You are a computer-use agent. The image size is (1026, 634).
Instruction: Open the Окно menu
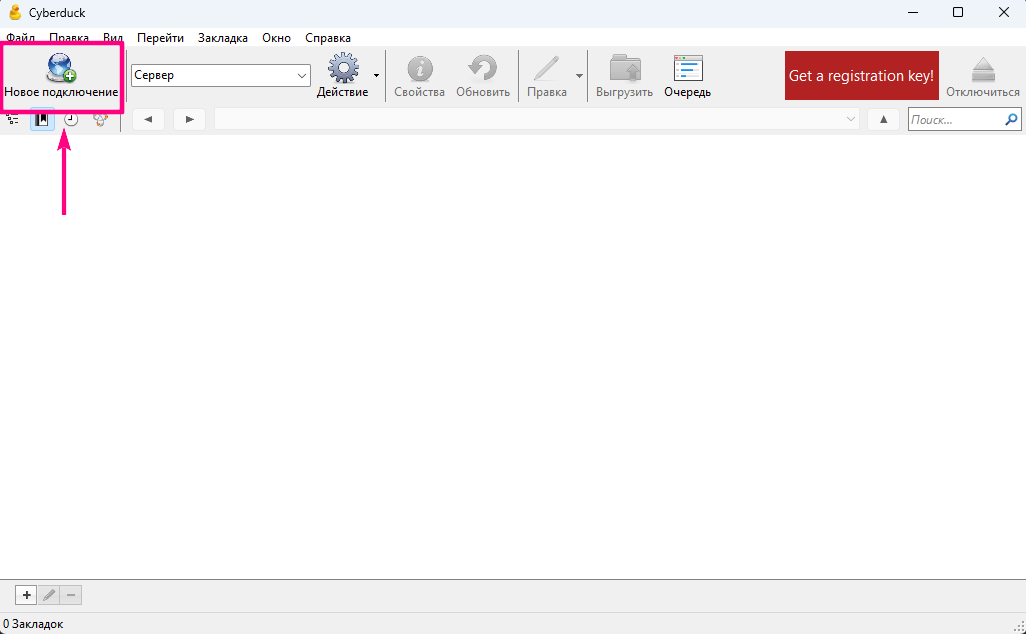pos(276,38)
